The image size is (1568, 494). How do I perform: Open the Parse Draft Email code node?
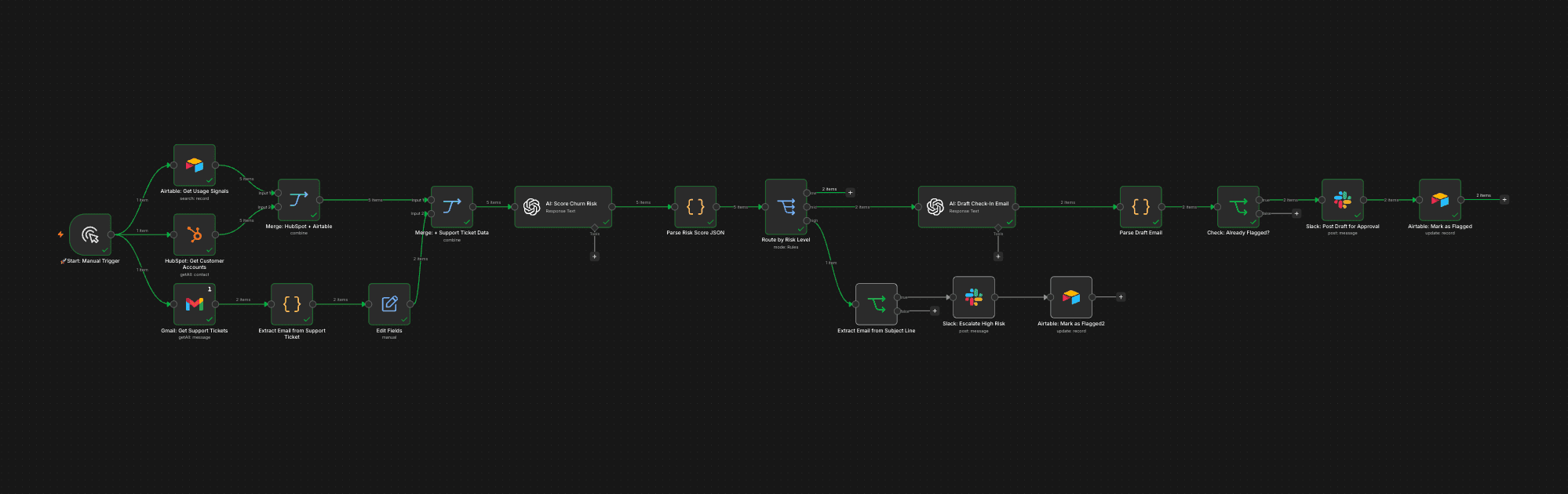click(x=1141, y=207)
